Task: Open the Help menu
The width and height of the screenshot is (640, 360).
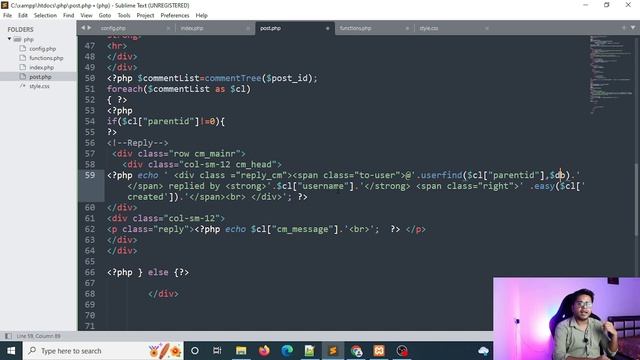Action: click(202, 15)
